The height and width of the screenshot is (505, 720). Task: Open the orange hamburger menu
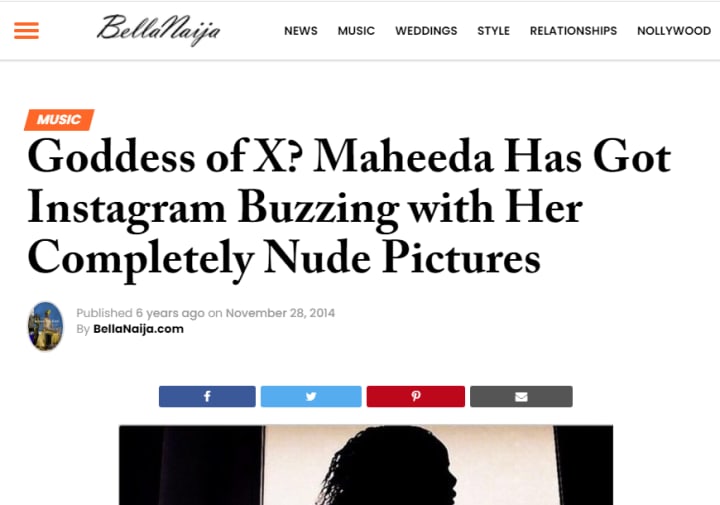26,31
